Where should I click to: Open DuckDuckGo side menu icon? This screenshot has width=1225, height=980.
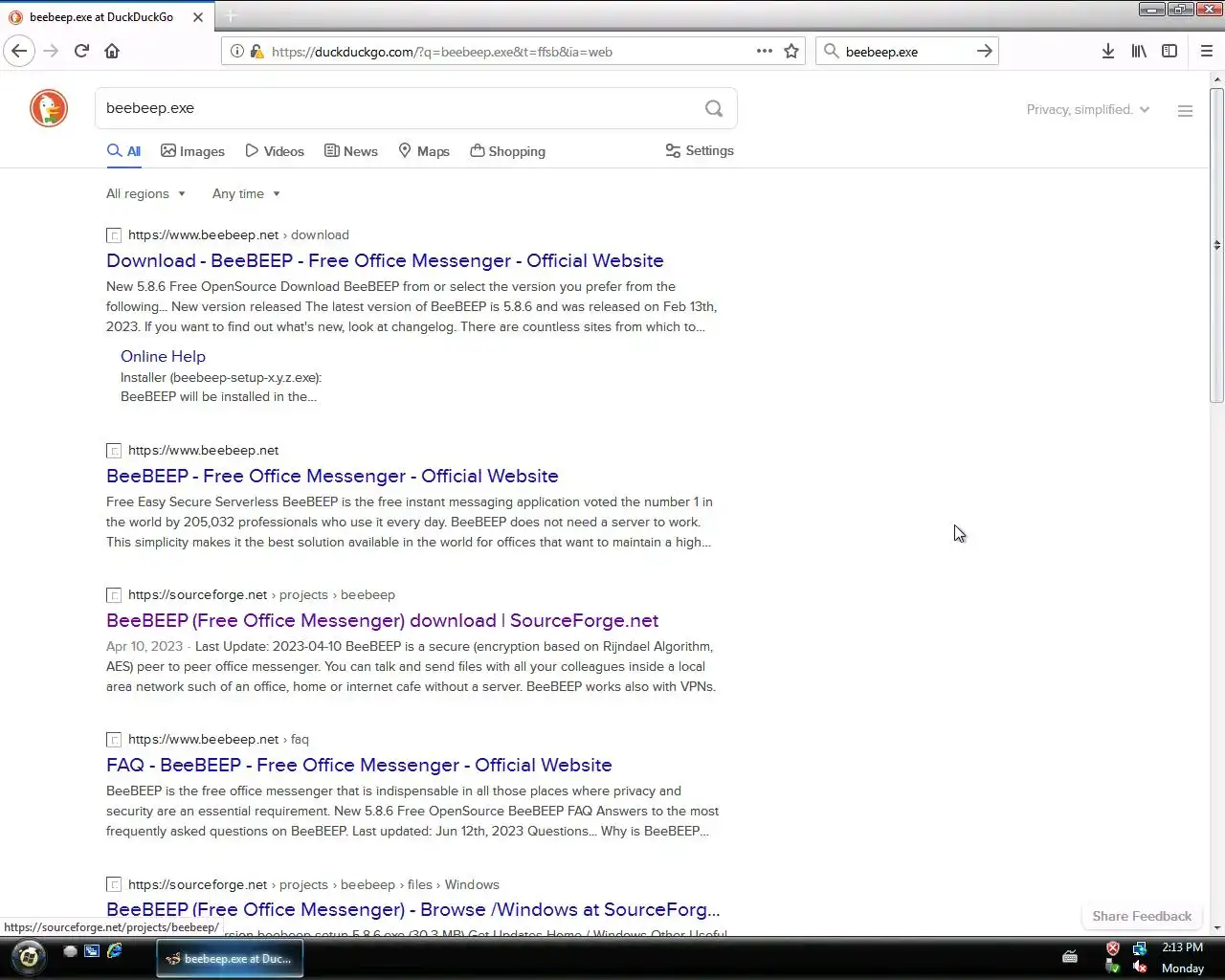pyautogui.click(x=1185, y=111)
